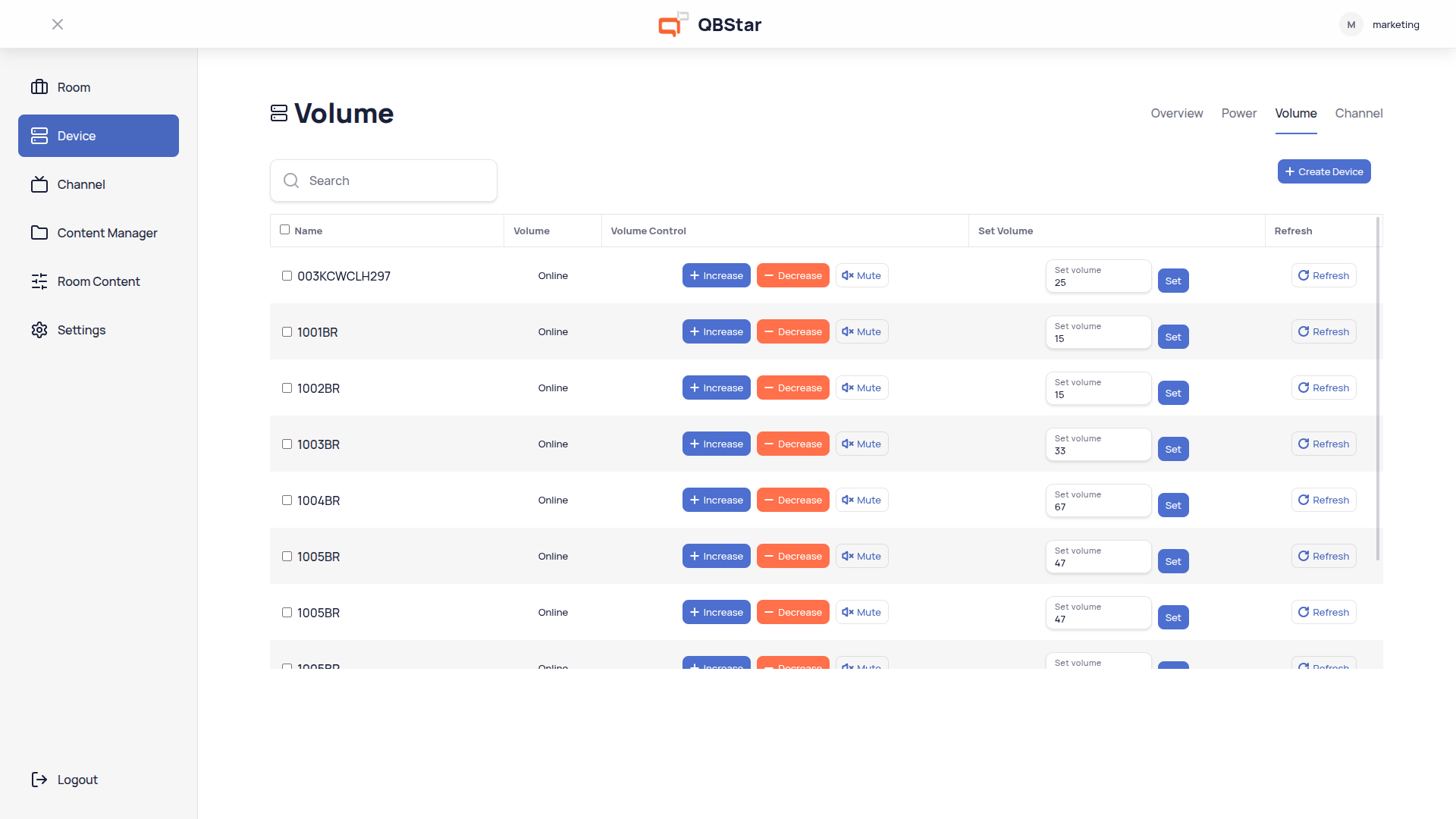Switch to the Channel tab
Screen dimensions: 1456x819
[1358, 113]
